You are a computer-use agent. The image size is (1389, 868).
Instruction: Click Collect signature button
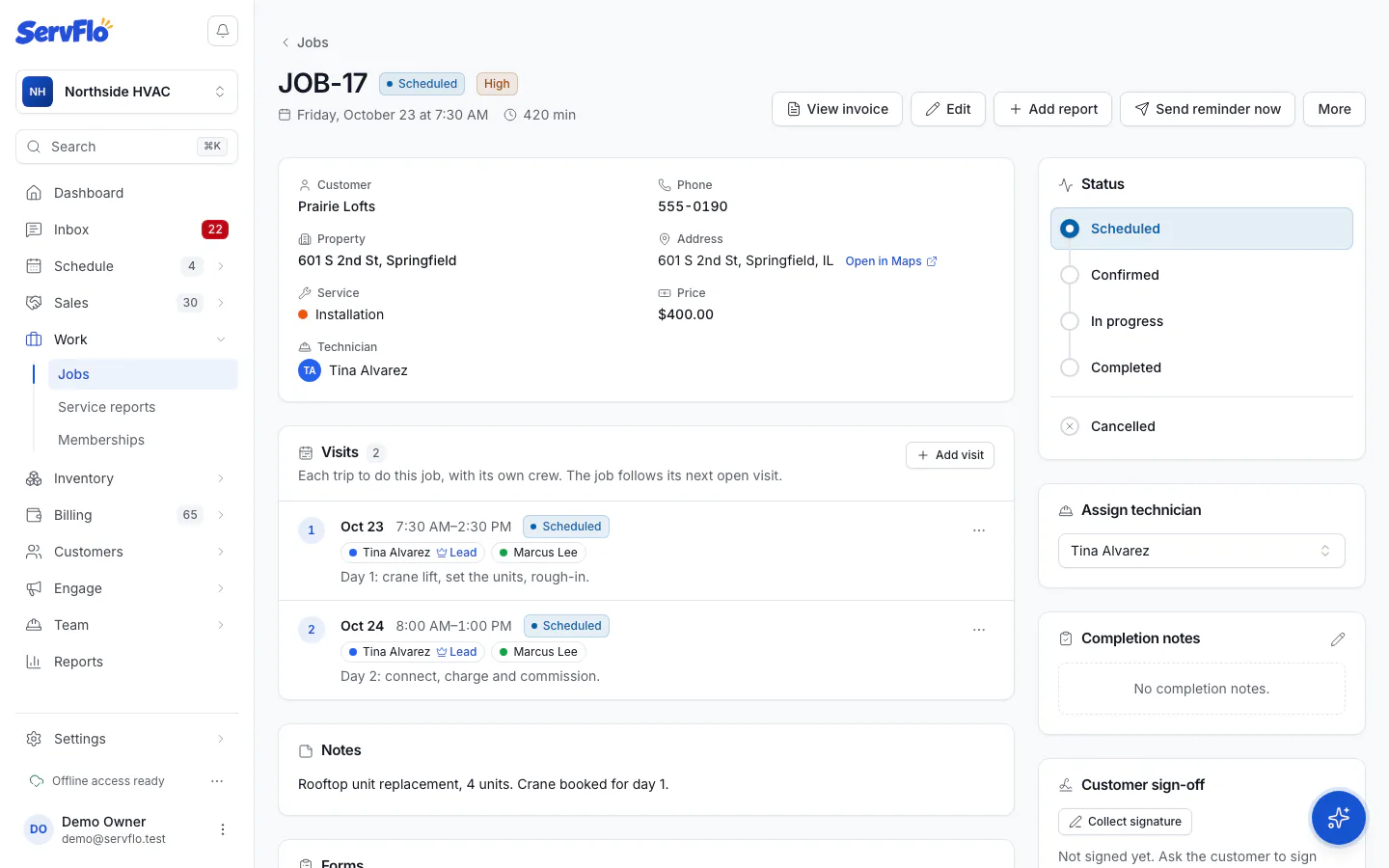[x=1125, y=822]
